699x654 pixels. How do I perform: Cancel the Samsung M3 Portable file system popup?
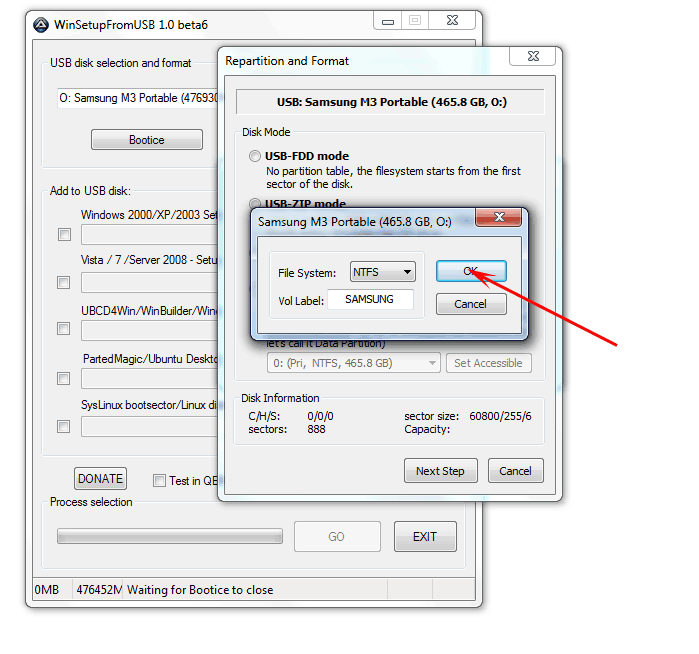pos(471,304)
